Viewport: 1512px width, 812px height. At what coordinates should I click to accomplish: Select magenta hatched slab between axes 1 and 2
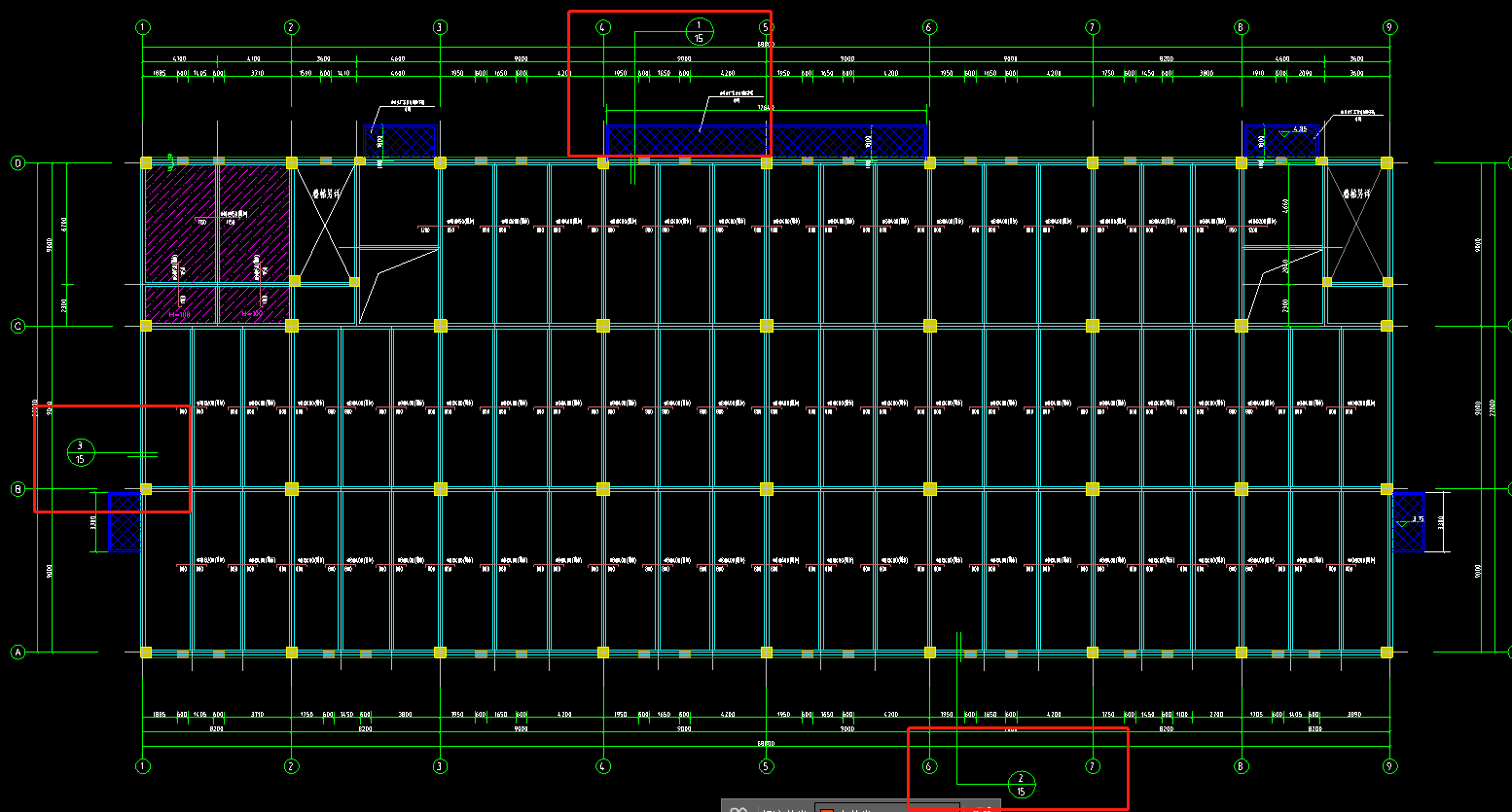(217, 243)
